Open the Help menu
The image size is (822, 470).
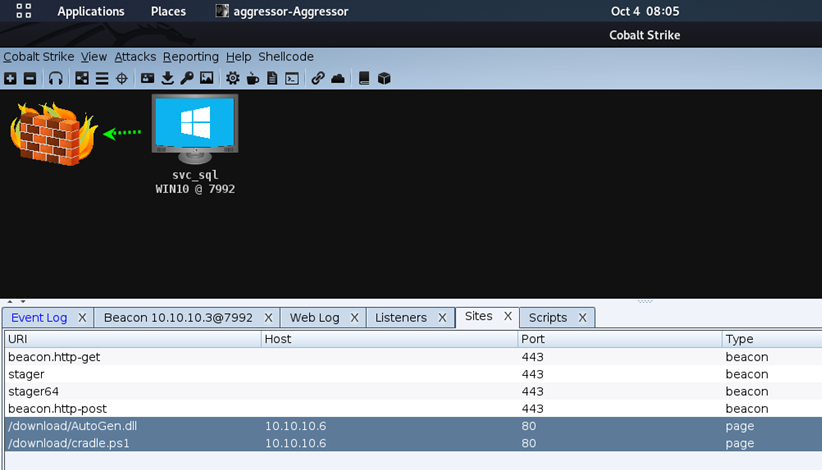(x=239, y=57)
